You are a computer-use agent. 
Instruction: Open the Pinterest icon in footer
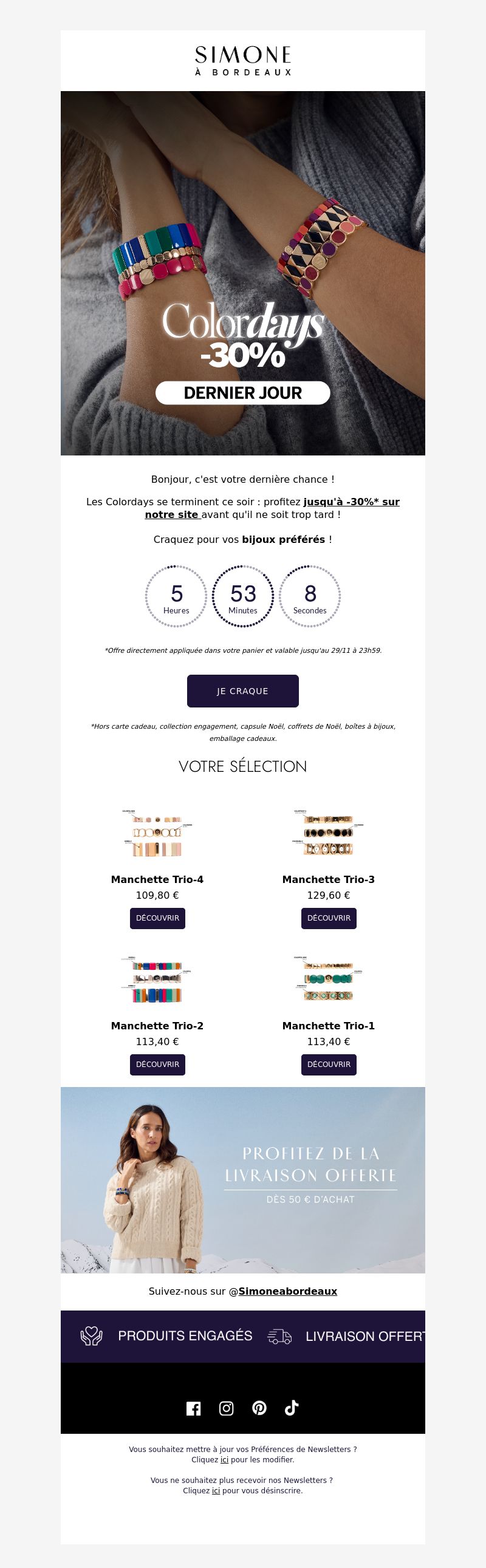pyautogui.click(x=259, y=1408)
